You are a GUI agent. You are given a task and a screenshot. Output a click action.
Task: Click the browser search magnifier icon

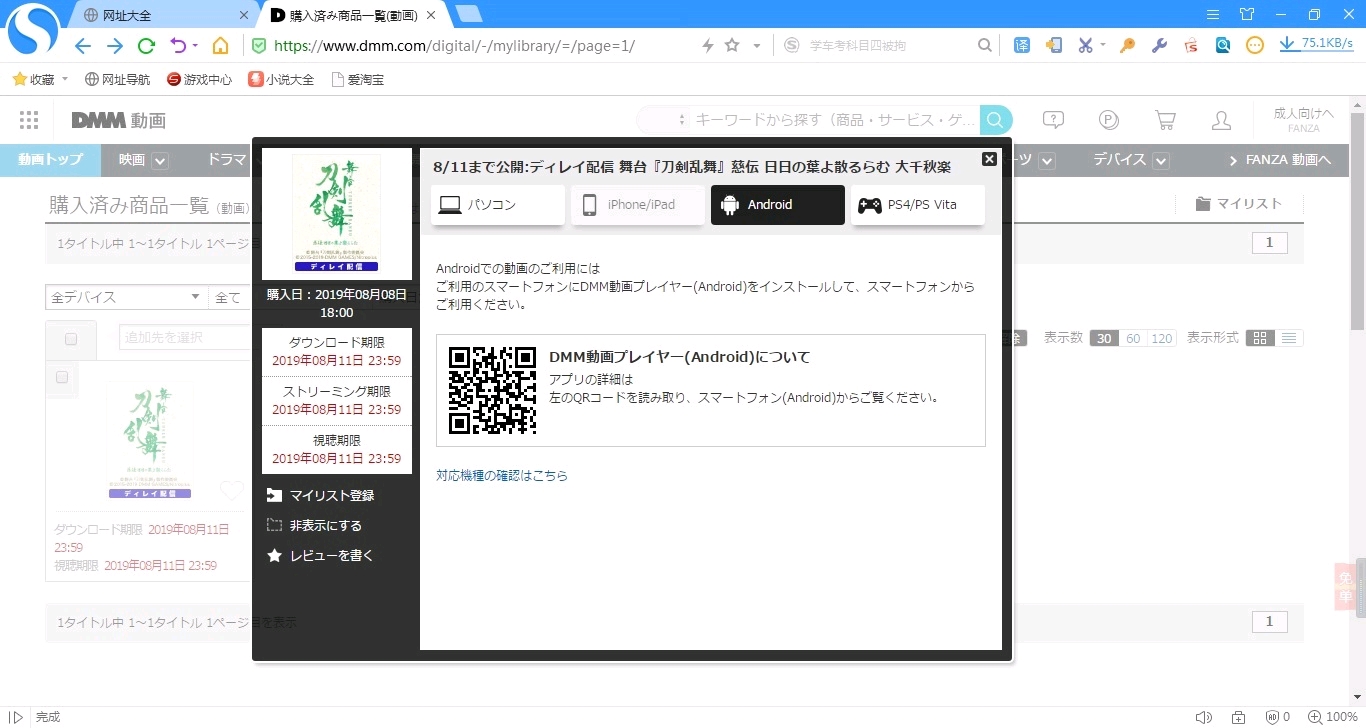coord(985,46)
